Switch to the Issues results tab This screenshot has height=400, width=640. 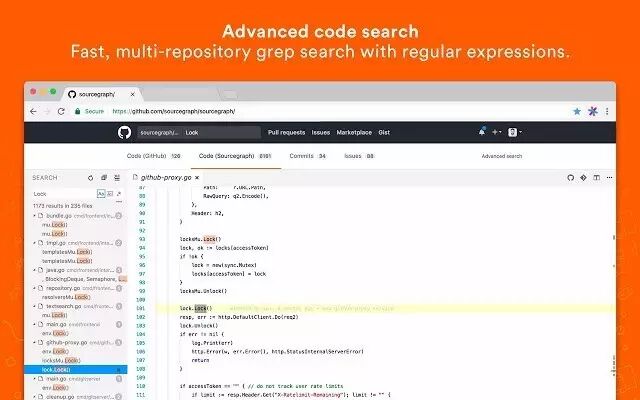(359, 156)
